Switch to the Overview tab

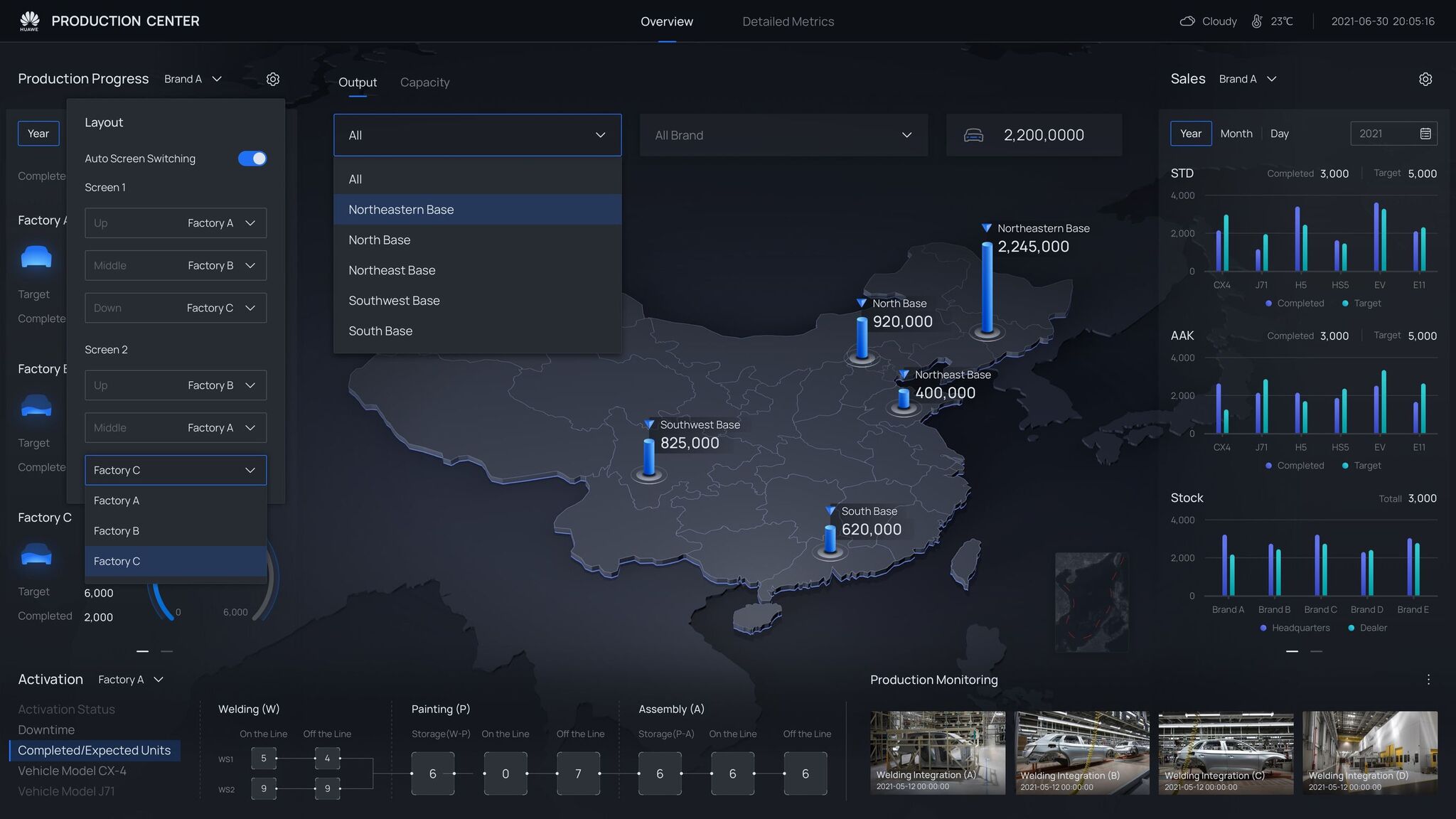coord(667,21)
